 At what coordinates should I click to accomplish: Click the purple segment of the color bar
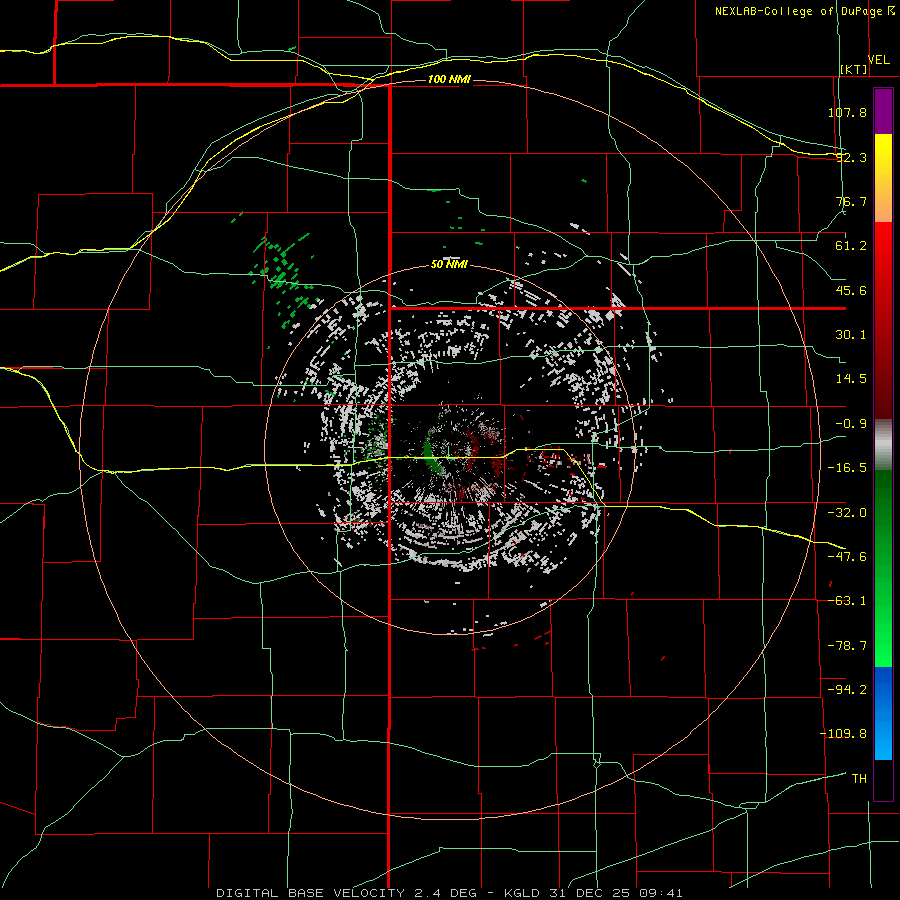point(883,111)
